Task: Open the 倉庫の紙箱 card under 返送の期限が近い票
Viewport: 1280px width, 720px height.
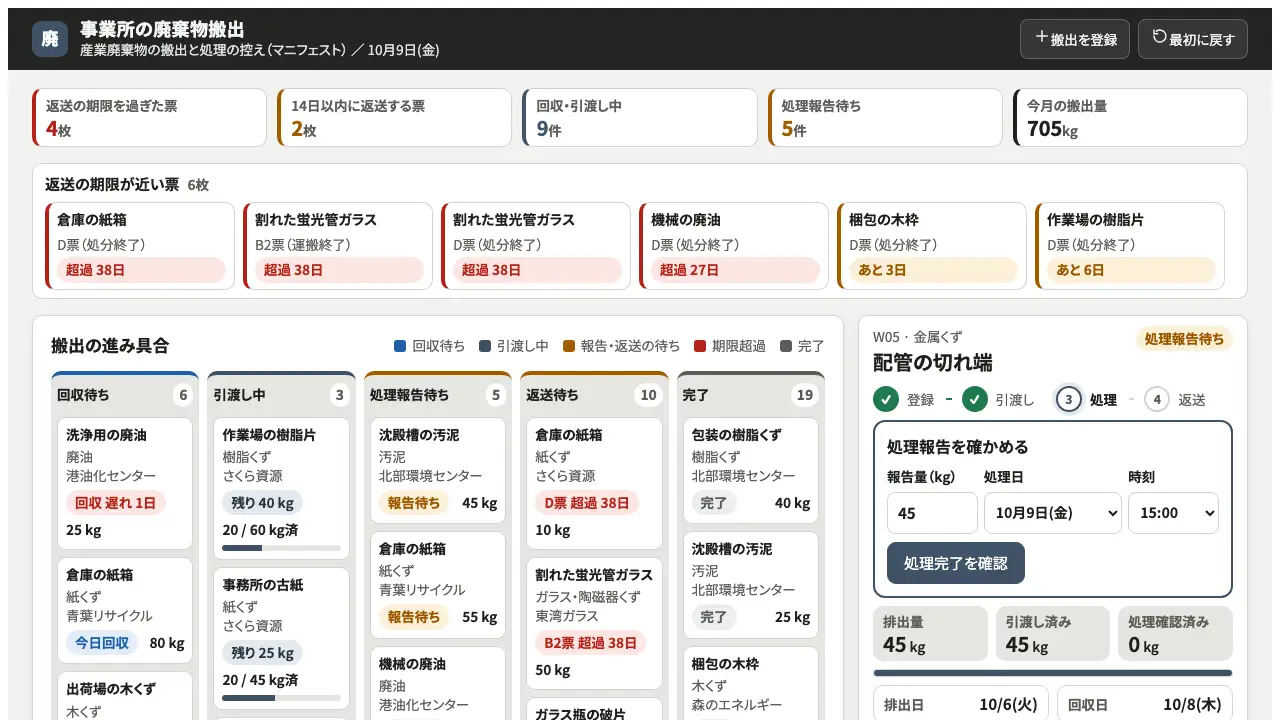Action: click(140, 246)
